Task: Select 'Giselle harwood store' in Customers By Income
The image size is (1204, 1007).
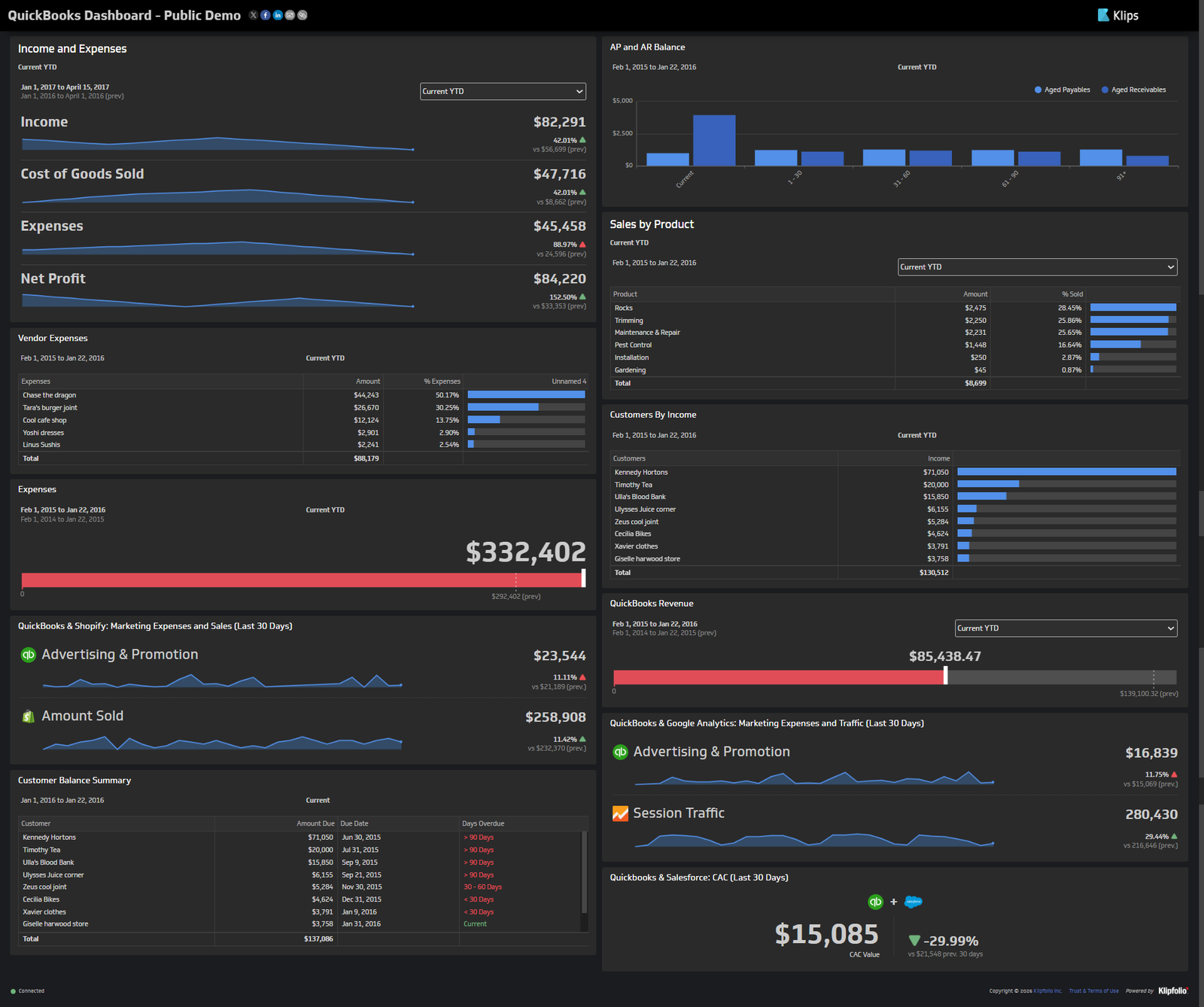Action: point(895,559)
